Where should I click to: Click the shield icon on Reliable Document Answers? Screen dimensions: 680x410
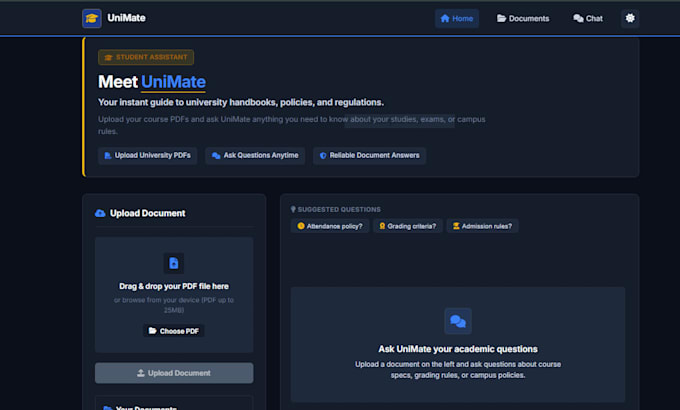[323, 155]
